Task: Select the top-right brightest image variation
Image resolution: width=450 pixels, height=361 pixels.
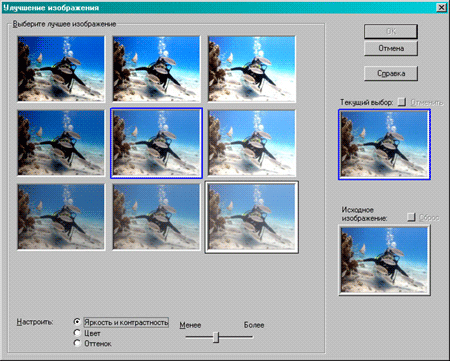Action: [252, 69]
